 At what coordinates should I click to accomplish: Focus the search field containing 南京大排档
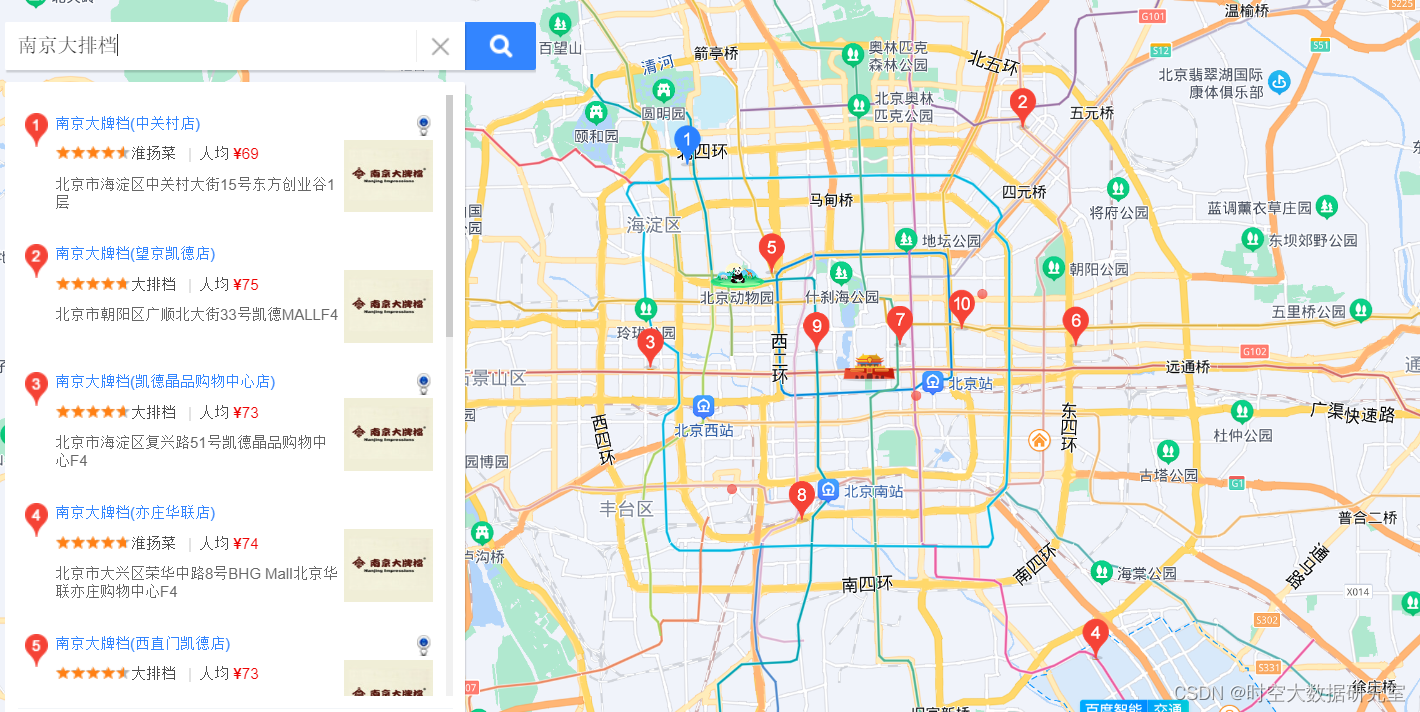tap(210, 46)
